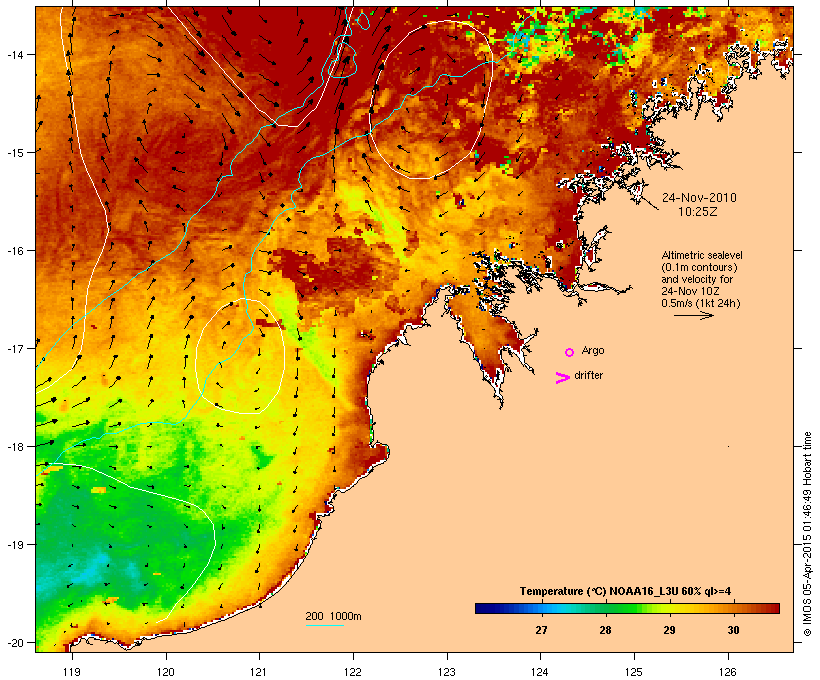Click the longitude label 122
The height and width of the screenshot is (680, 820).
click(x=353, y=672)
